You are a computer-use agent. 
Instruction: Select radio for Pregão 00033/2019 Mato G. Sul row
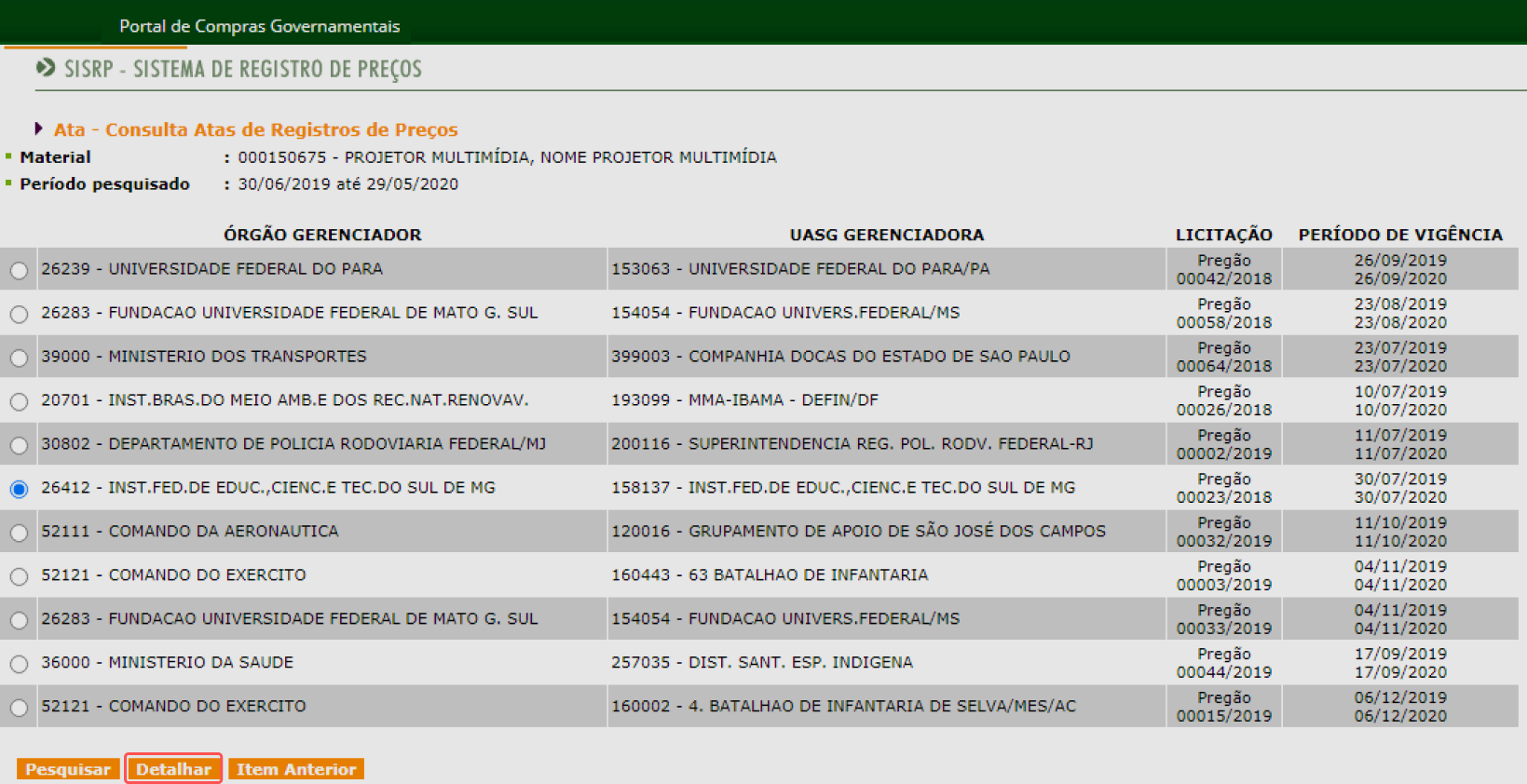click(x=19, y=621)
